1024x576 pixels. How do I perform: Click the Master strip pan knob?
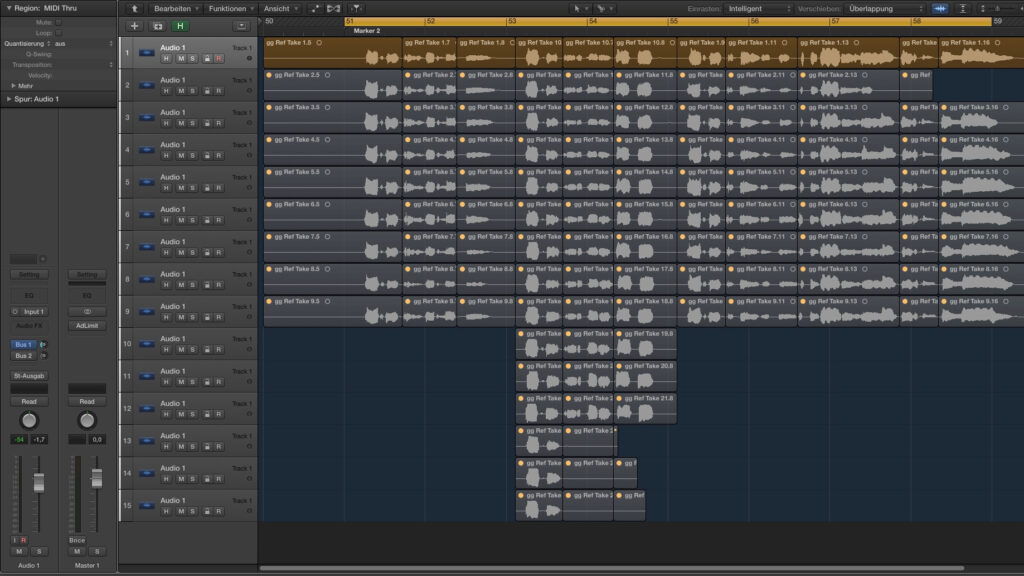pyautogui.click(x=87, y=421)
